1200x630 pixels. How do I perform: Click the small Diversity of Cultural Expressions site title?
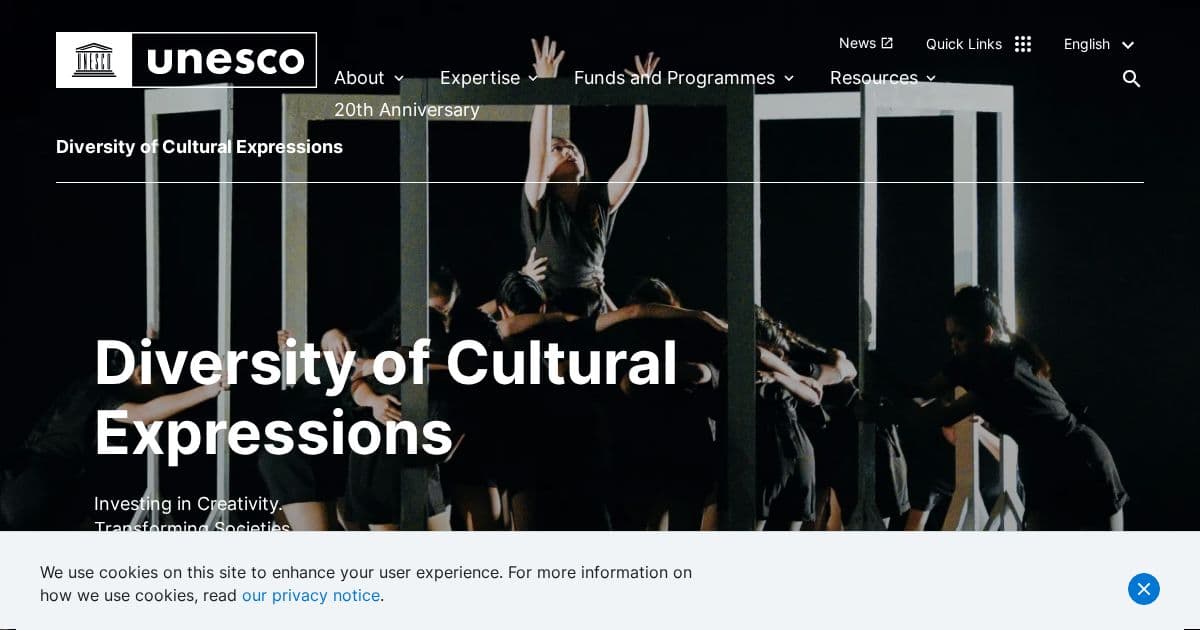tap(199, 147)
